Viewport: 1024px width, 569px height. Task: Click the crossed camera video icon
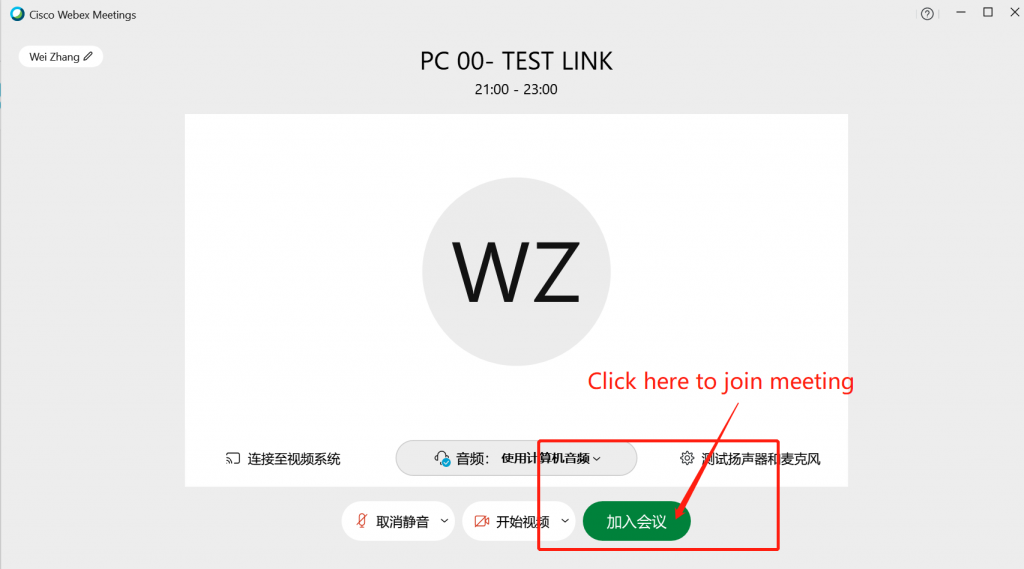481,521
